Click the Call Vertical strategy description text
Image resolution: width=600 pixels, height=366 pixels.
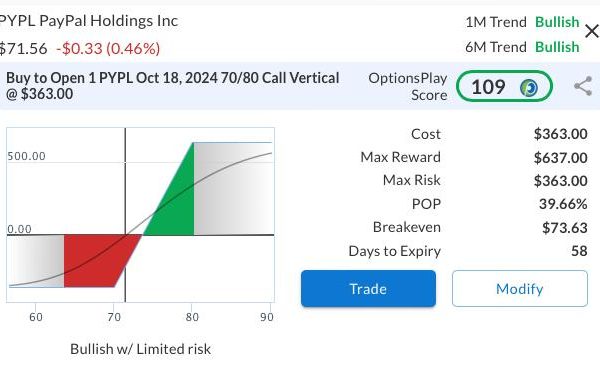click(173, 86)
